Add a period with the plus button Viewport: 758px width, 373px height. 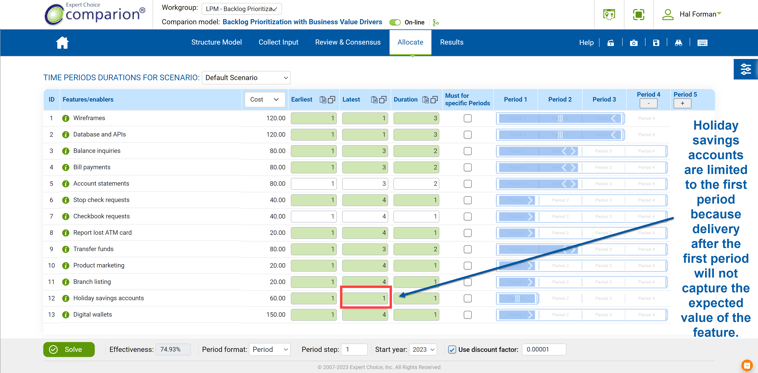(682, 103)
